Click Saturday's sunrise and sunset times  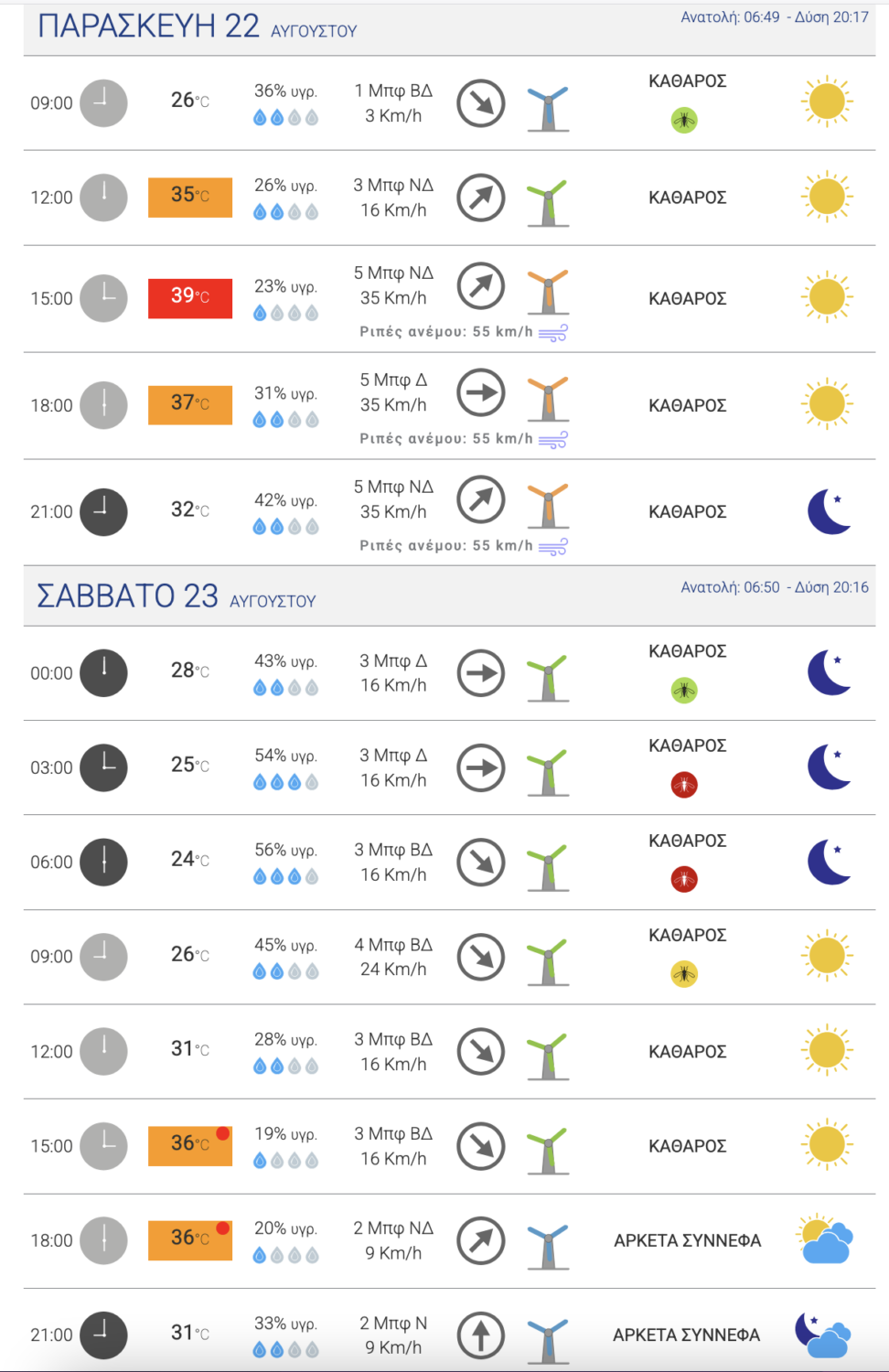774,587
